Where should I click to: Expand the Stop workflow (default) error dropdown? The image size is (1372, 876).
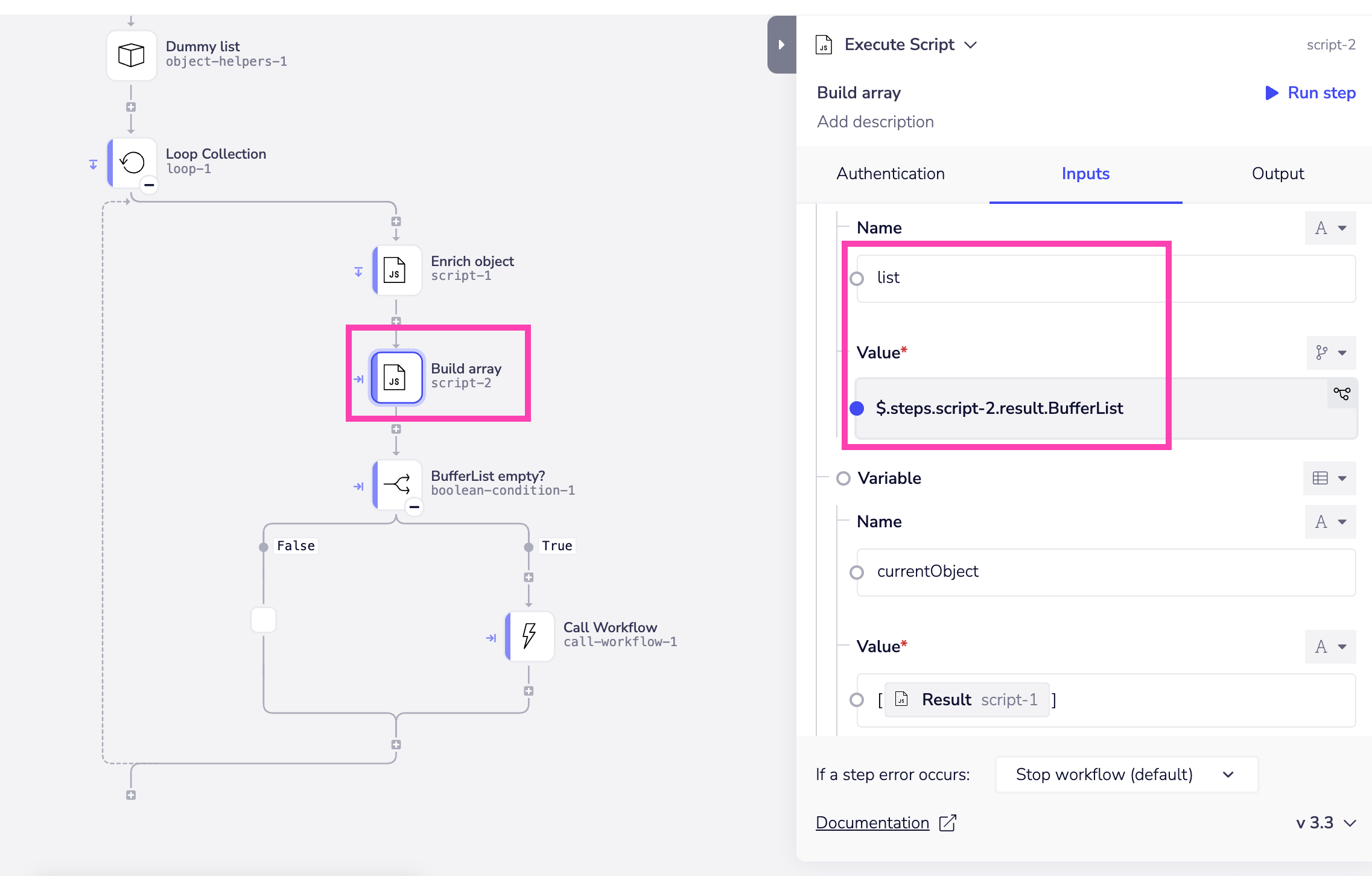[x=1126, y=775]
